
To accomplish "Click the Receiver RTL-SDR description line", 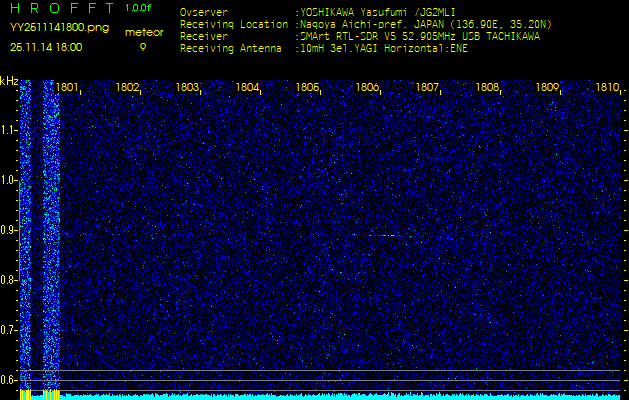I will 420,36.
